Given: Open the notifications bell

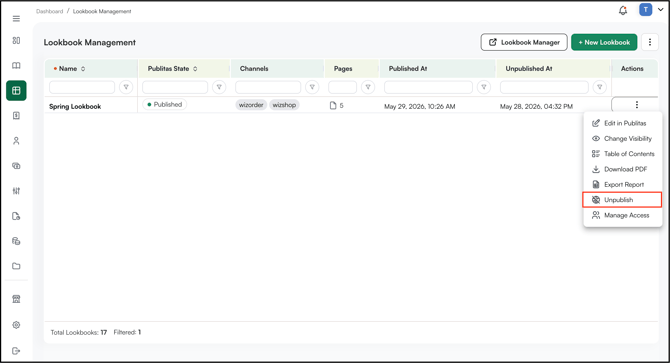Looking at the screenshot, I should click(x=623, y=10).
